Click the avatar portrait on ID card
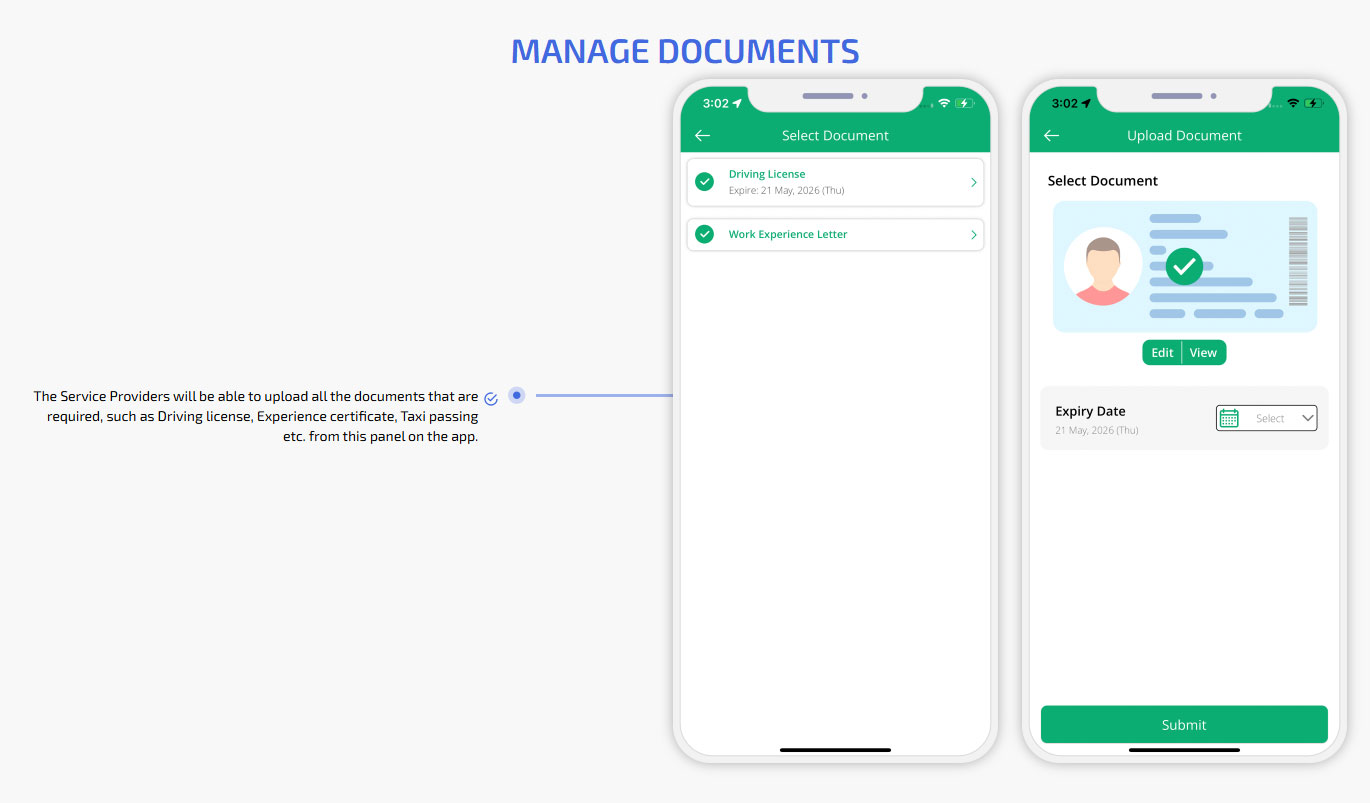1370x803 pixels. [x=1103, y=266]
